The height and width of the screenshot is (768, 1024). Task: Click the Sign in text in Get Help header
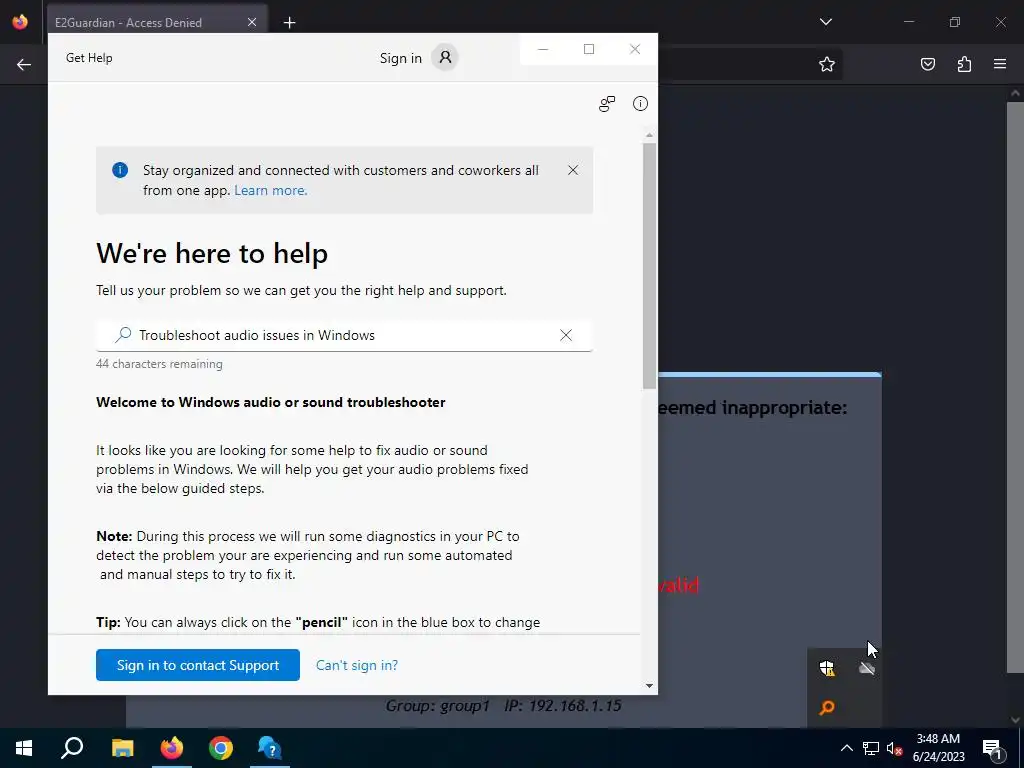pyautogui.click(x=400, y=58)
